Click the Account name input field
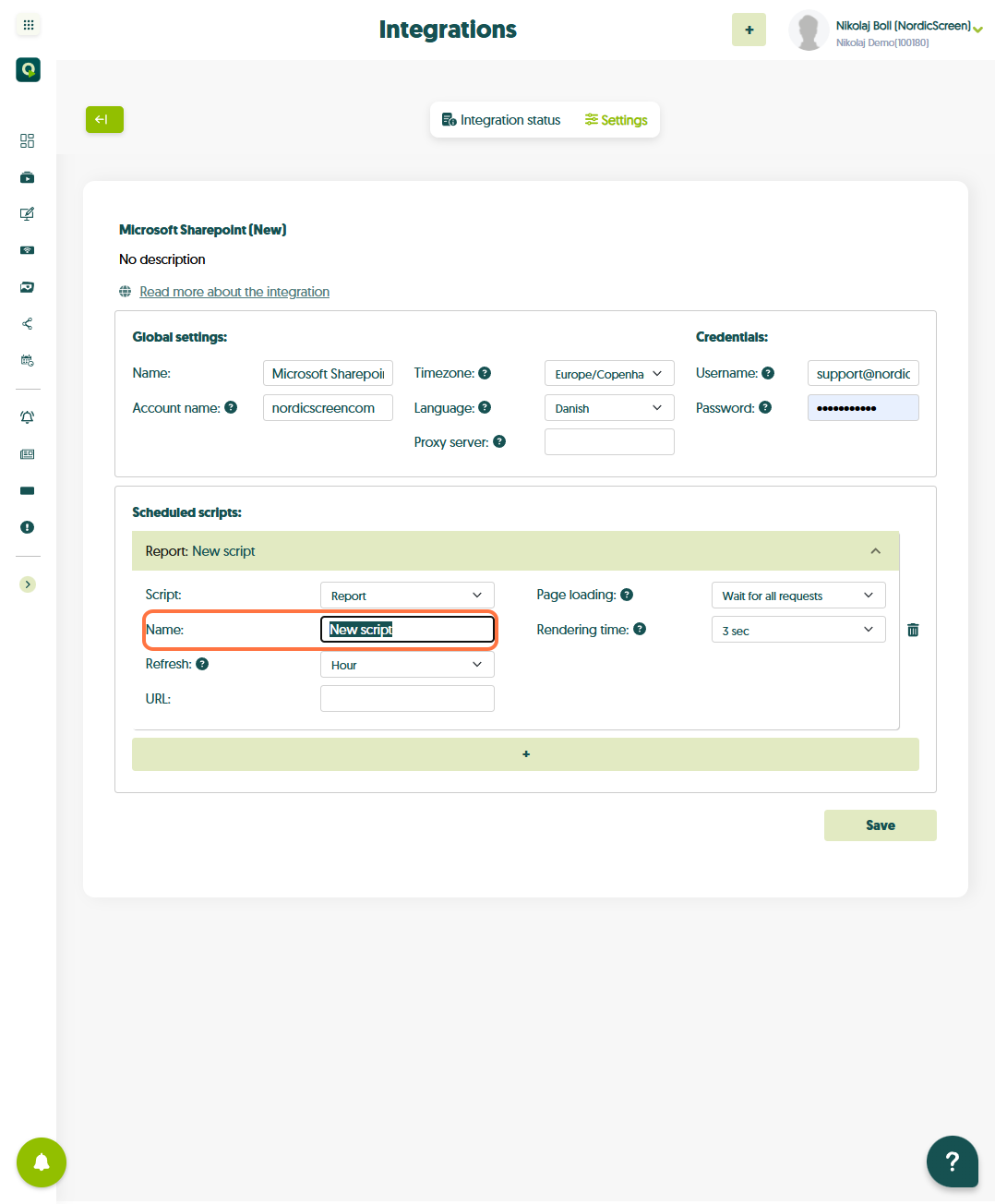The width and height of the screenshot is (995, 1204). pos(328,407)
